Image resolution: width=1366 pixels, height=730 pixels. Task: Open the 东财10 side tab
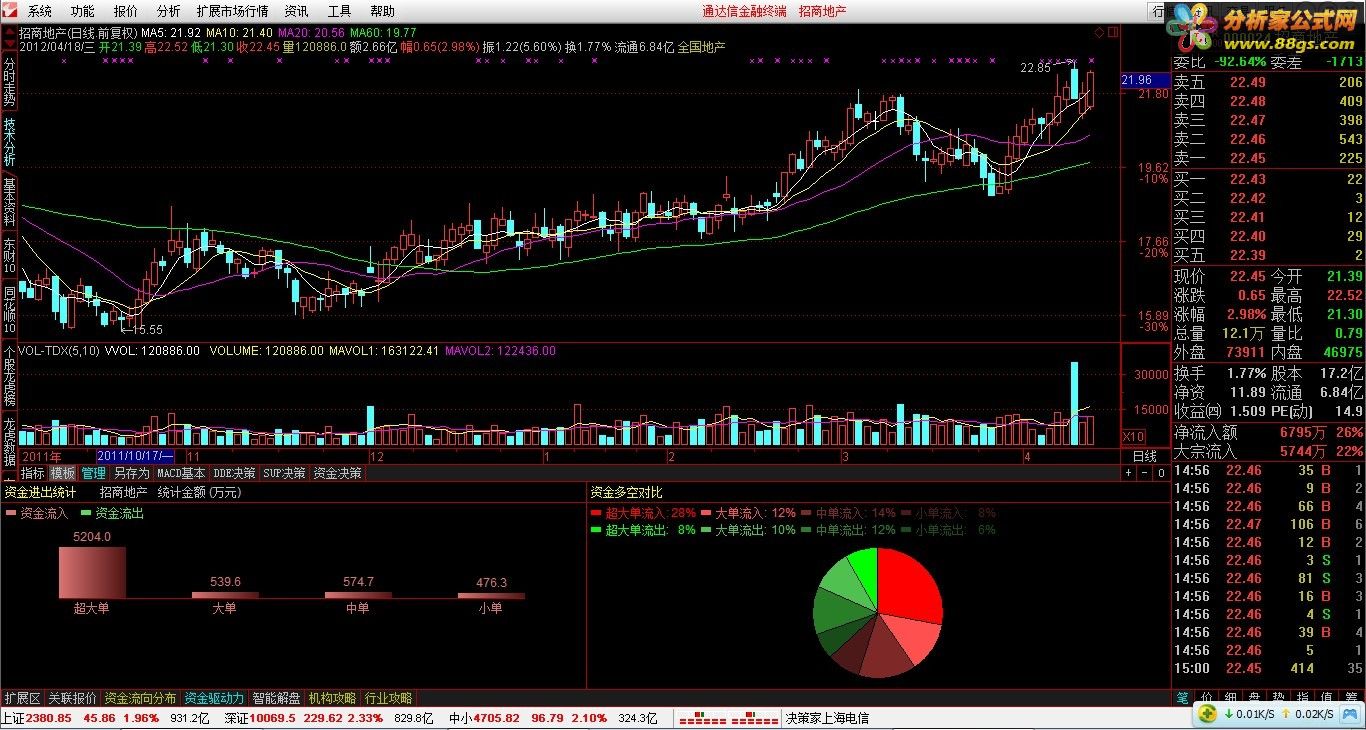(x=9, y=255)
